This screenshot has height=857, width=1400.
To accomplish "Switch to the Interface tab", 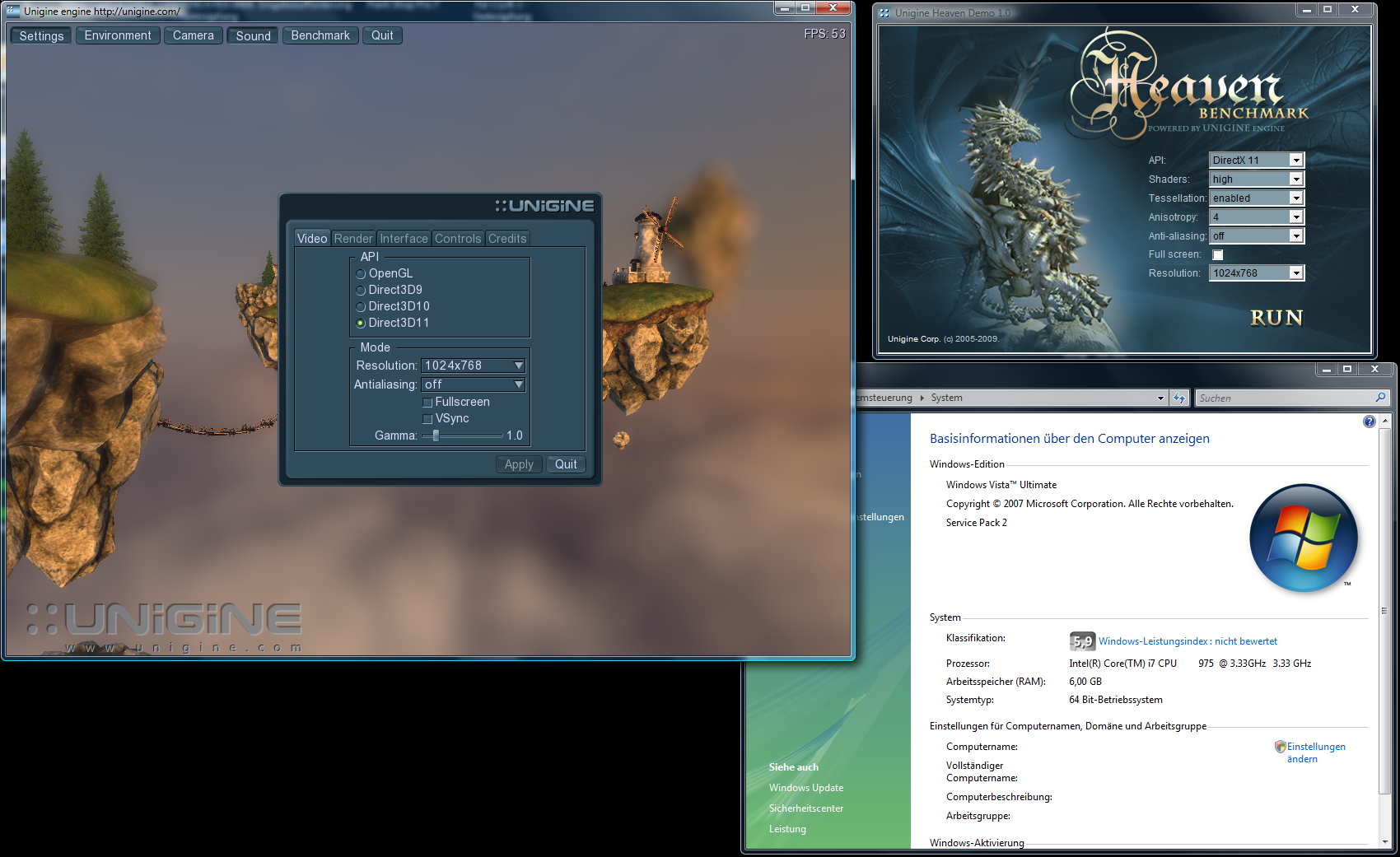I will pyautogui.click(x=404, y=239).
